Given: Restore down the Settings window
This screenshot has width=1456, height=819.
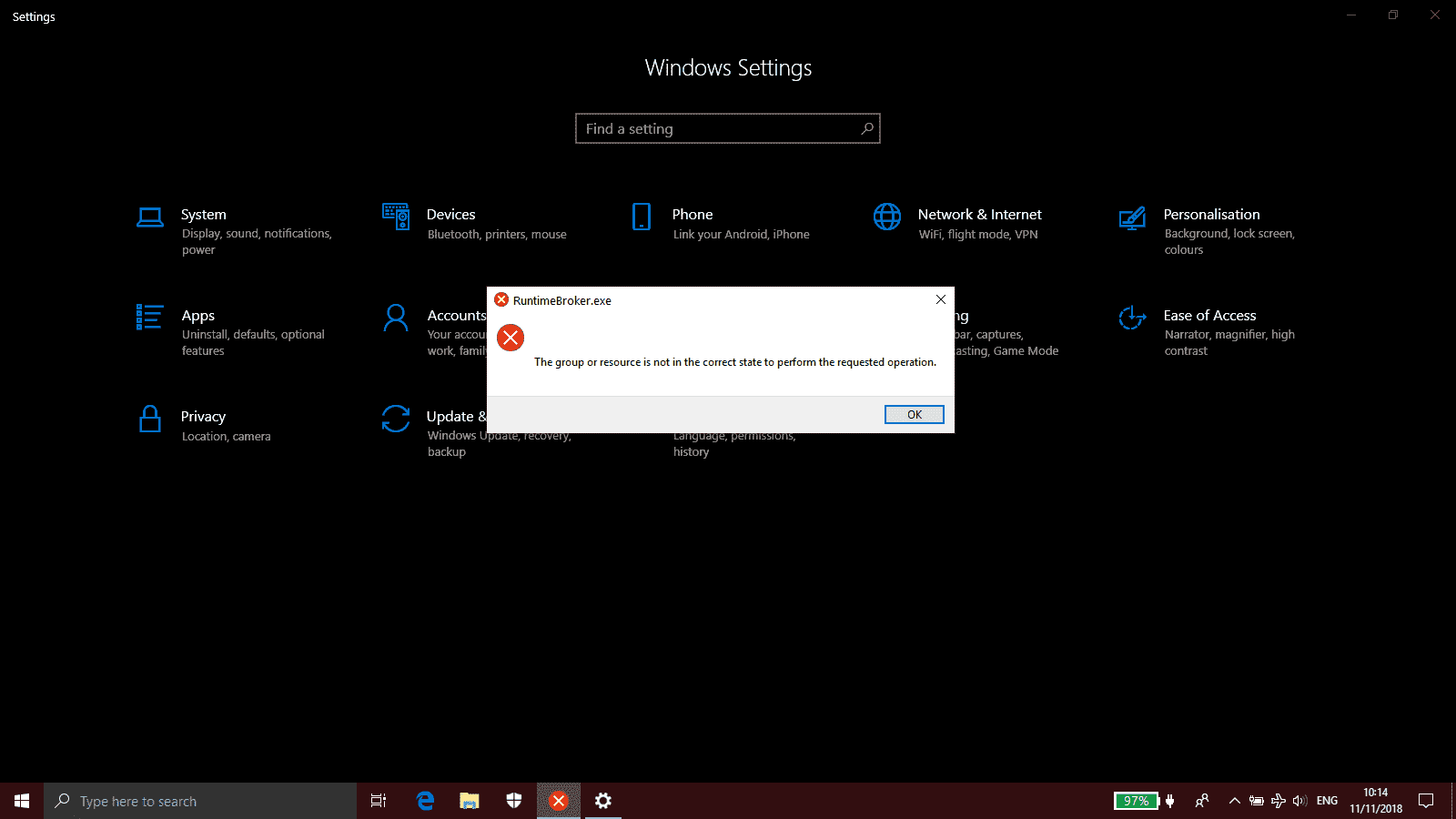Looking at the screenshot, I should pyautogui.click(x=1393, y=15).
